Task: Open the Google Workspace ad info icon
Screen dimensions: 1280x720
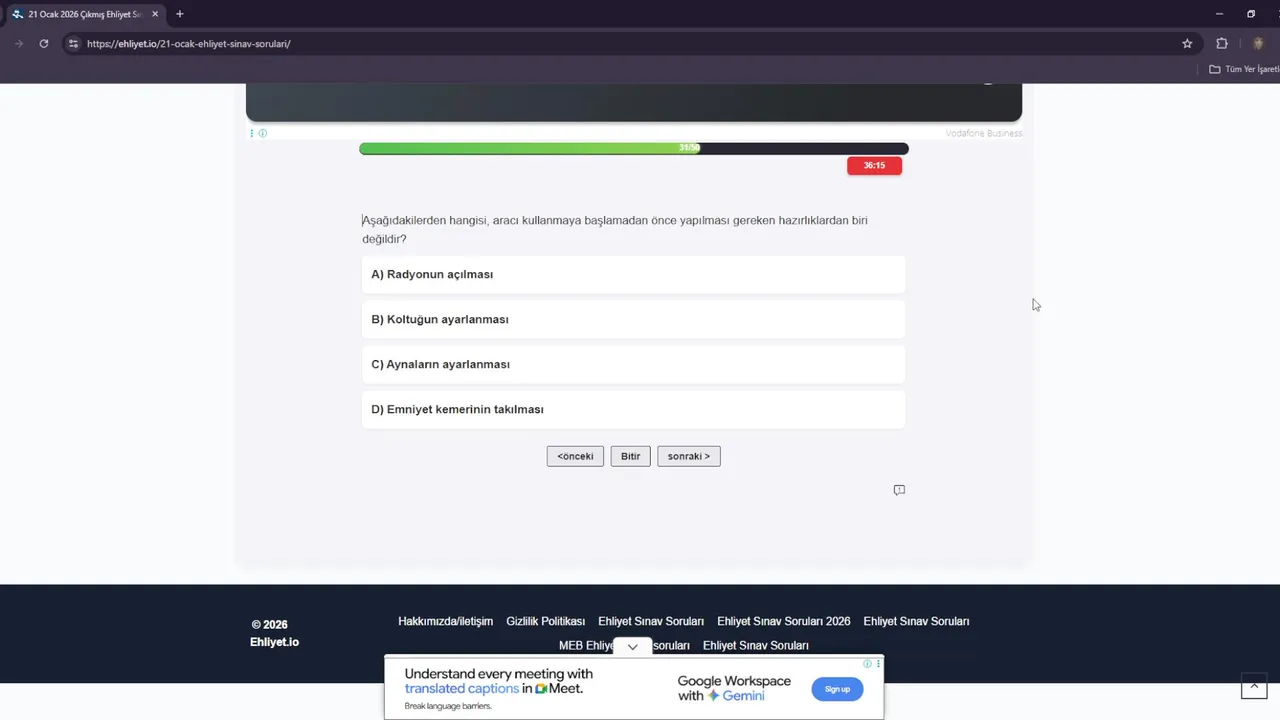Action: [x=868, y=663]
